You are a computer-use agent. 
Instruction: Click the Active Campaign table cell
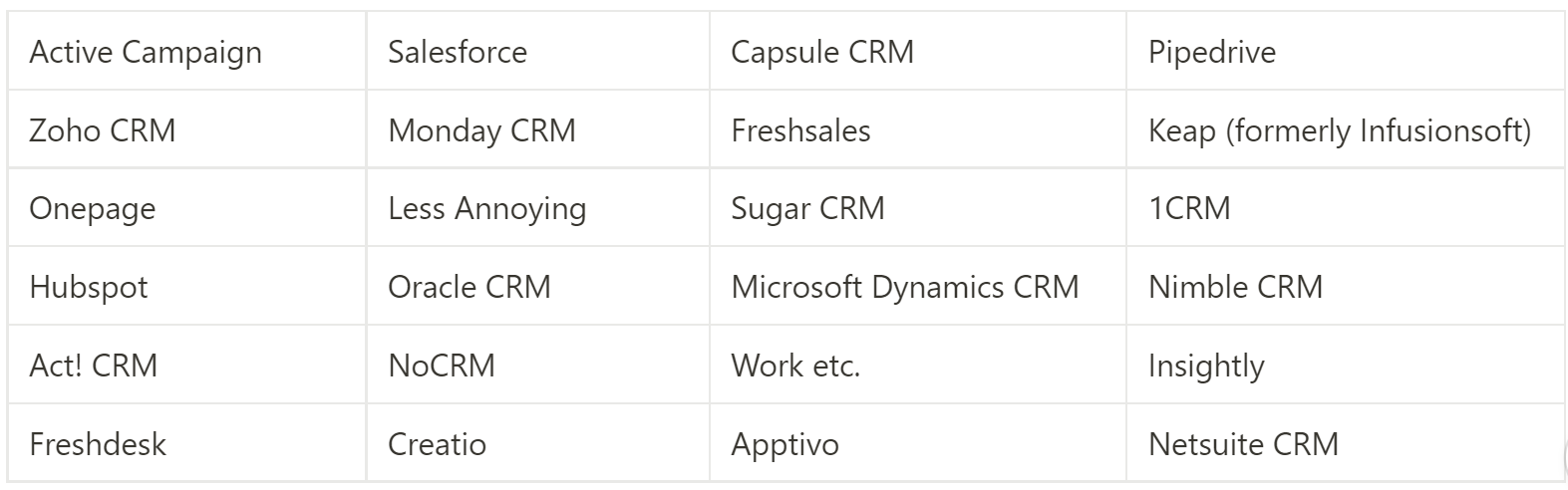tap(146, 53)
